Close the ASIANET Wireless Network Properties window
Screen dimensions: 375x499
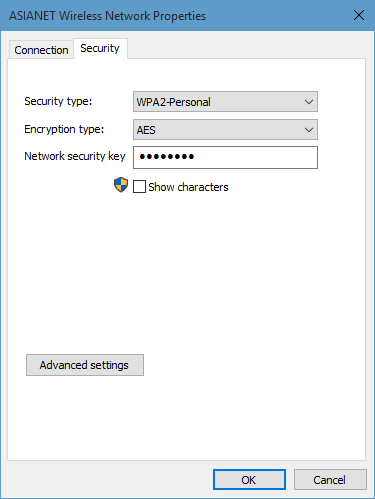coord(359,15)
